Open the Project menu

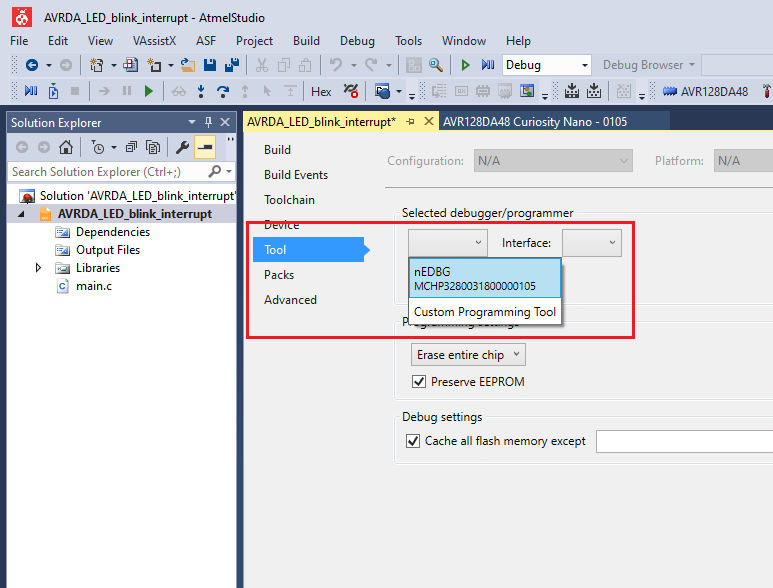pyautogui.click(x=254, y=41)
